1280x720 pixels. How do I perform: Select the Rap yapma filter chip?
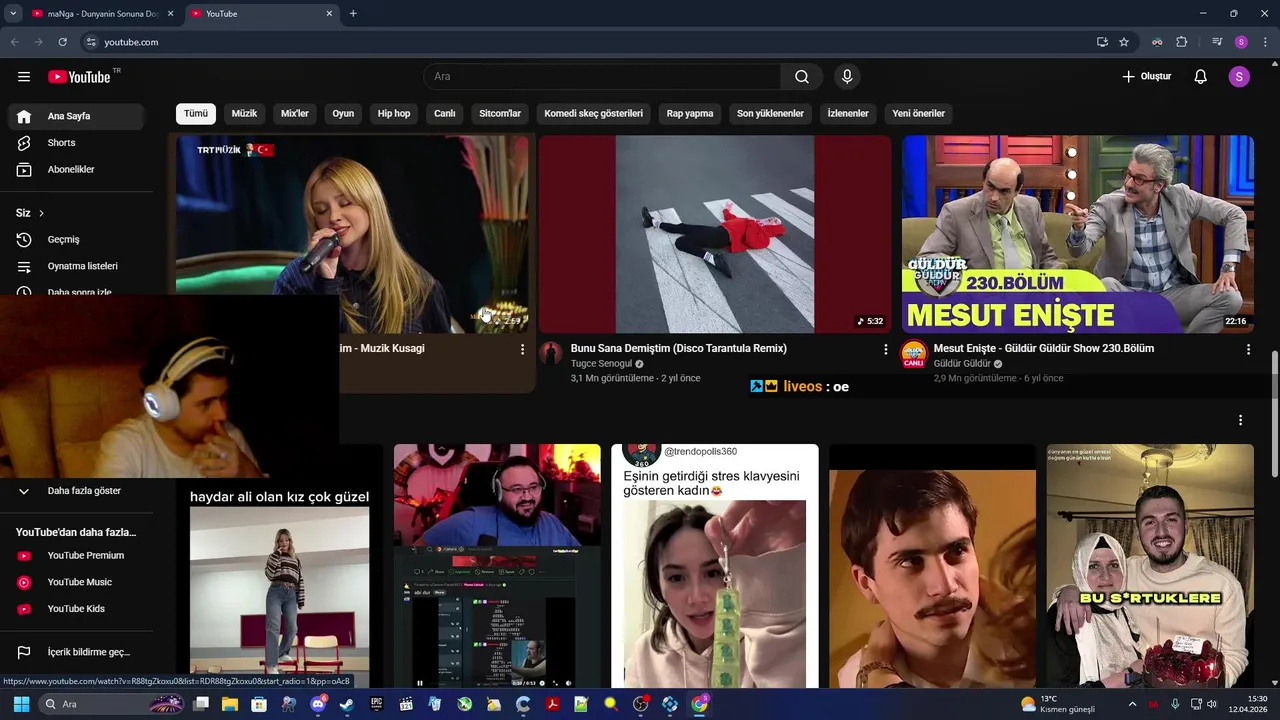tap(690, 114)
